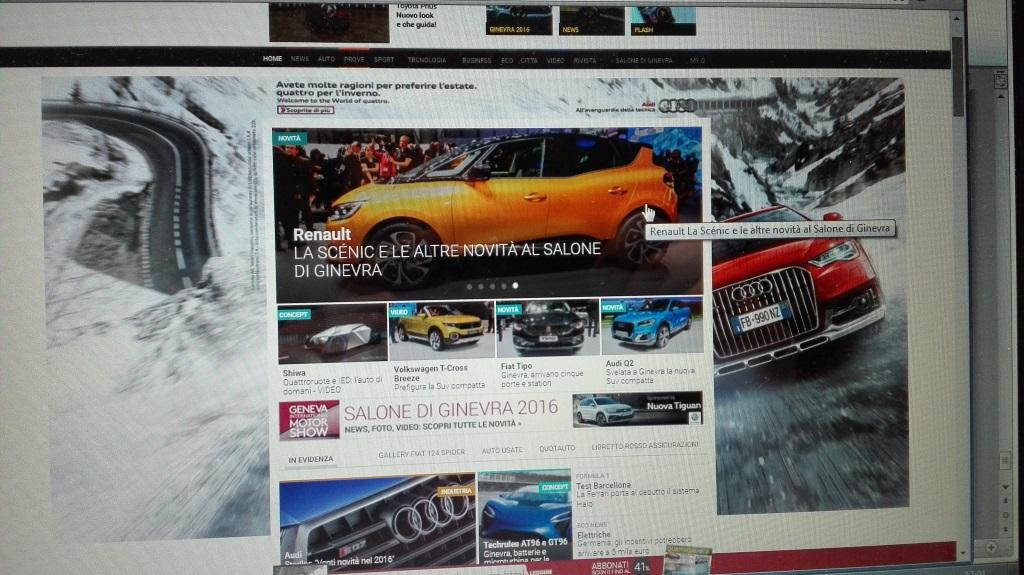Open the HOME menu item
This screenshot has width=1024, height=575.
pos(272,59)
